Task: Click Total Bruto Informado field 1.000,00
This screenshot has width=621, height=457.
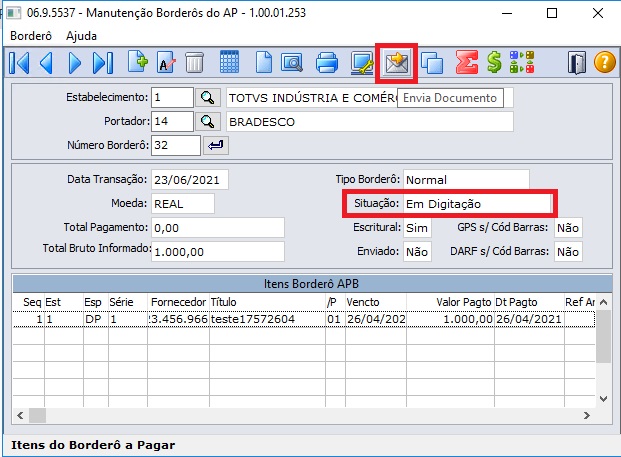Action: tap(218, 251)
